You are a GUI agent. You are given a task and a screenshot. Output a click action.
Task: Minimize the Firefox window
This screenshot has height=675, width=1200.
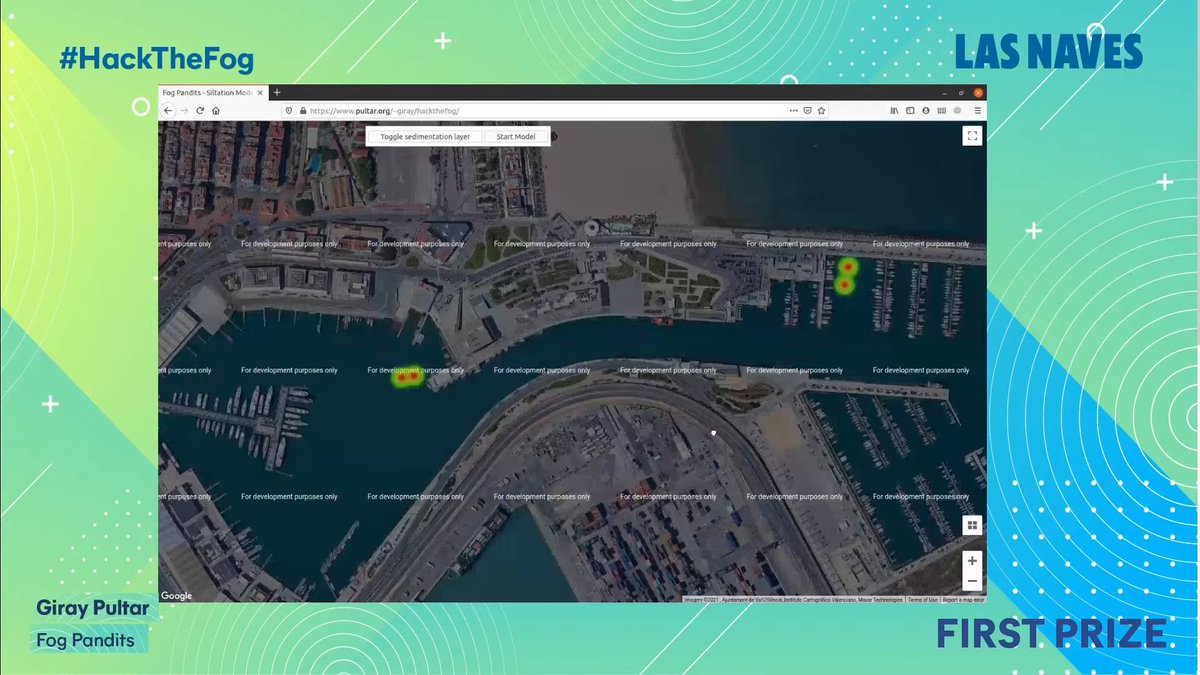[x=944, y=93]
